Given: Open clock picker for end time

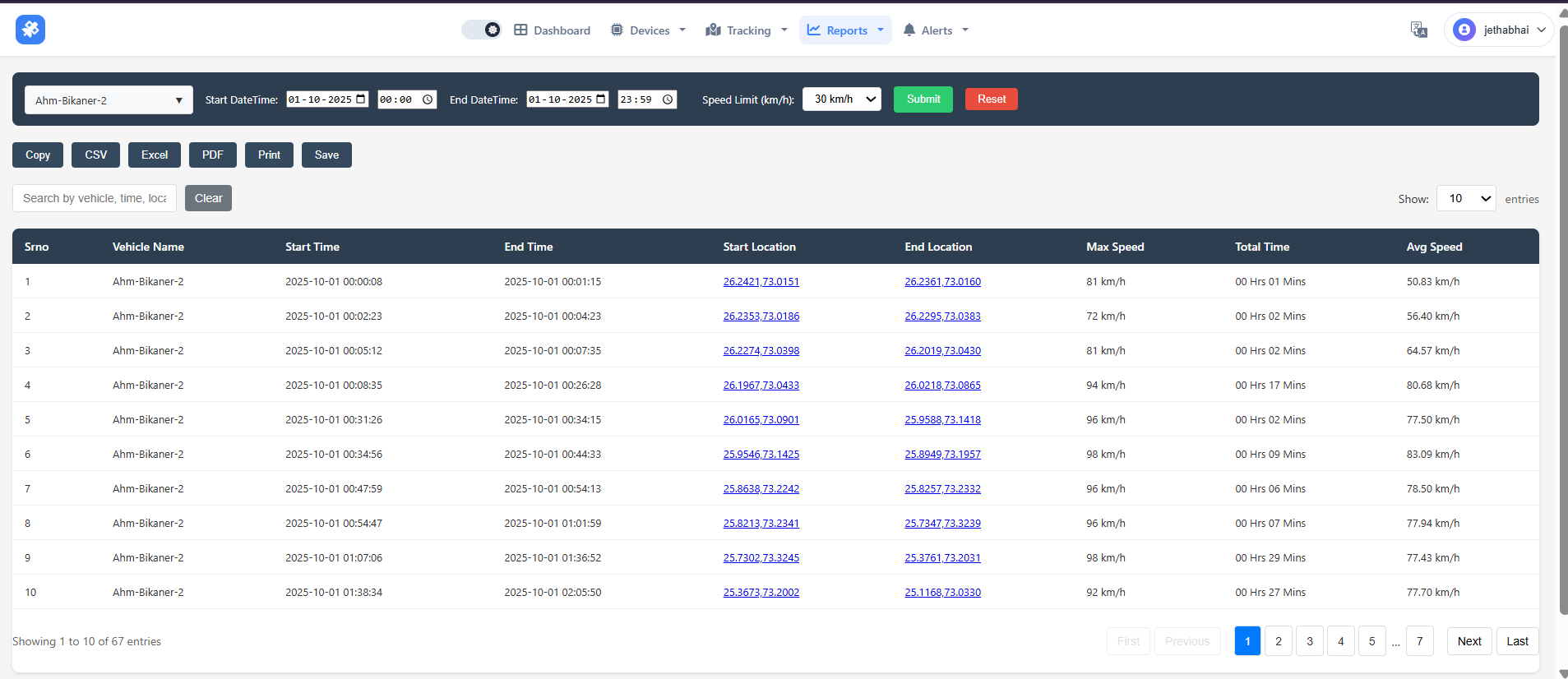Looking at the screenshot, I should pos(668,99).
